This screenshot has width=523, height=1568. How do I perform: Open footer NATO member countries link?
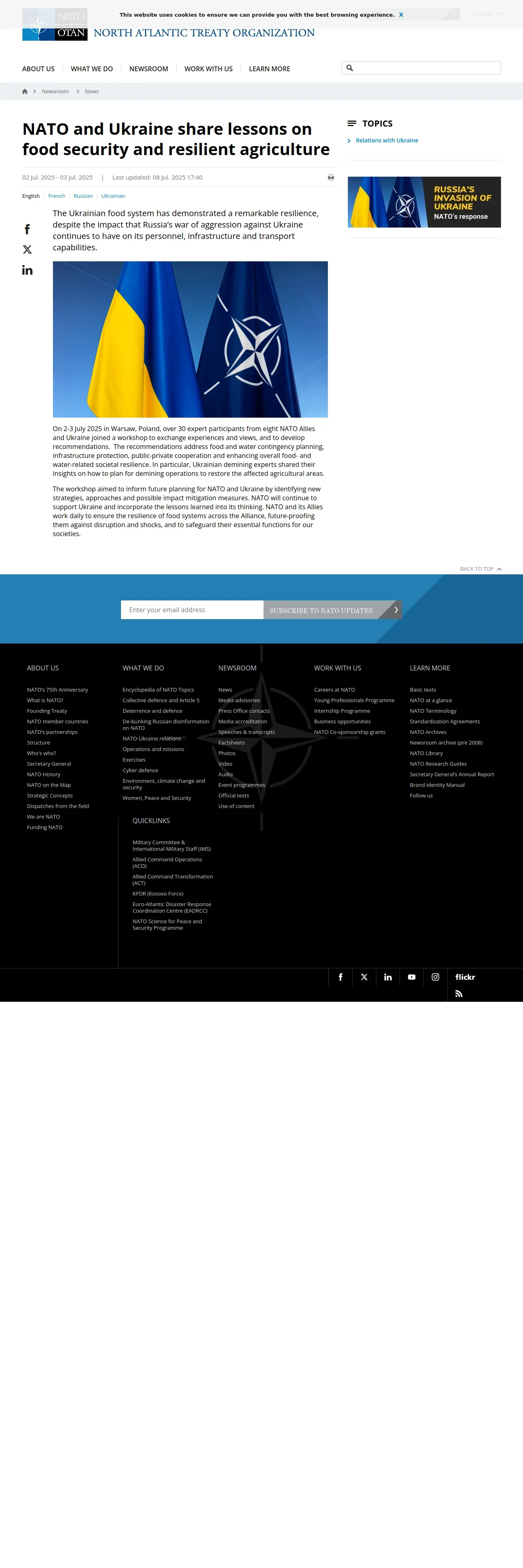(x=57, y=721)
